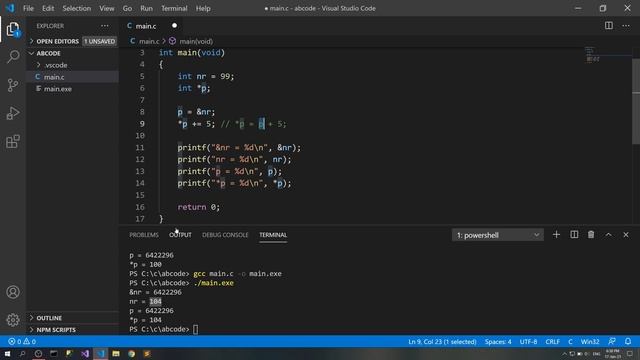Image resolution: width=640 pixels, height=360 pixels.
Task: Open the Help menu
Action: (x=203, y=8)
